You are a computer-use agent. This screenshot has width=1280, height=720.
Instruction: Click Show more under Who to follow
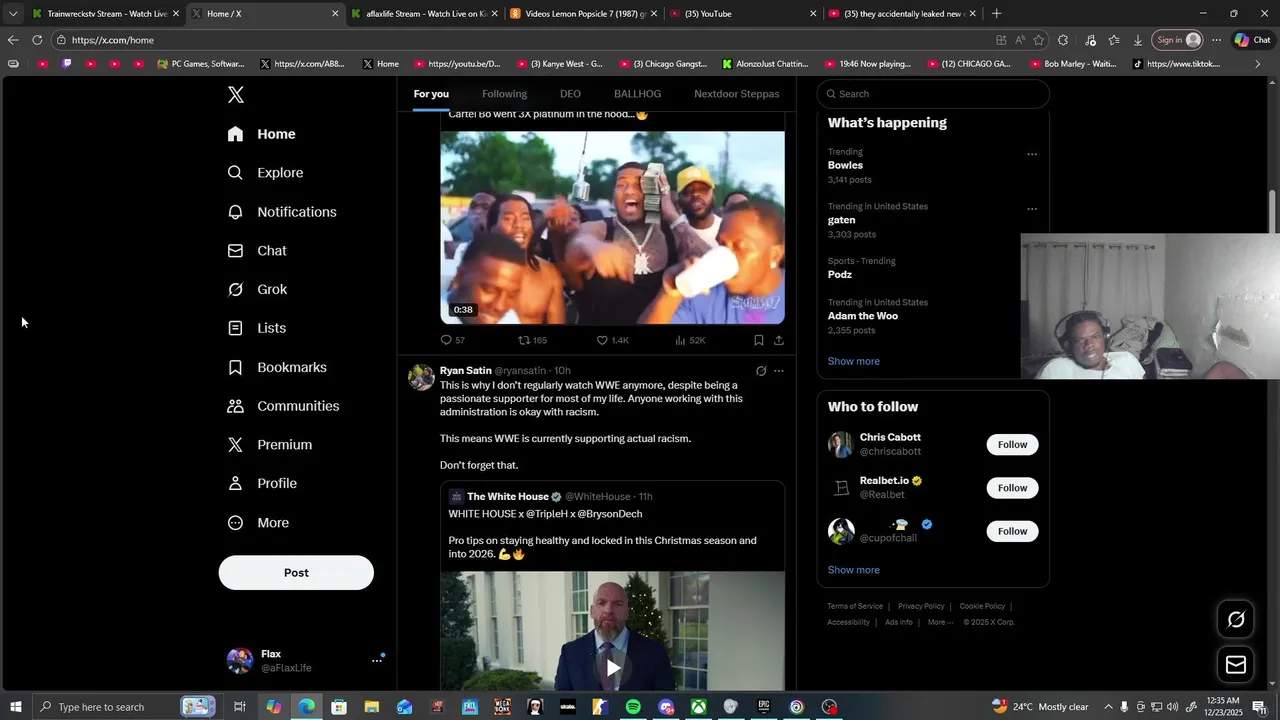[853, 570]
